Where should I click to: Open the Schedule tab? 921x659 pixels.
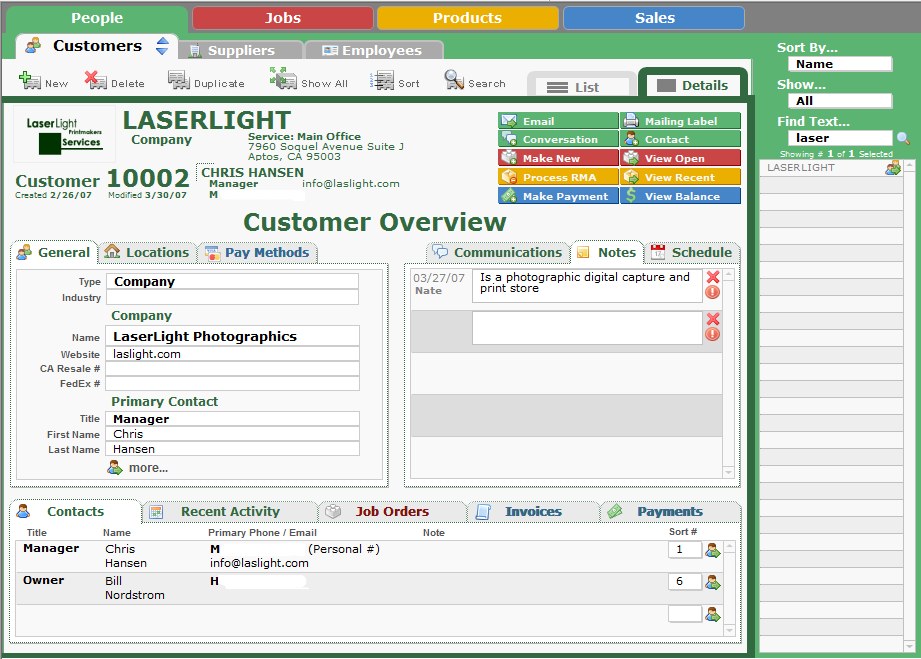(x=692, y=252)
